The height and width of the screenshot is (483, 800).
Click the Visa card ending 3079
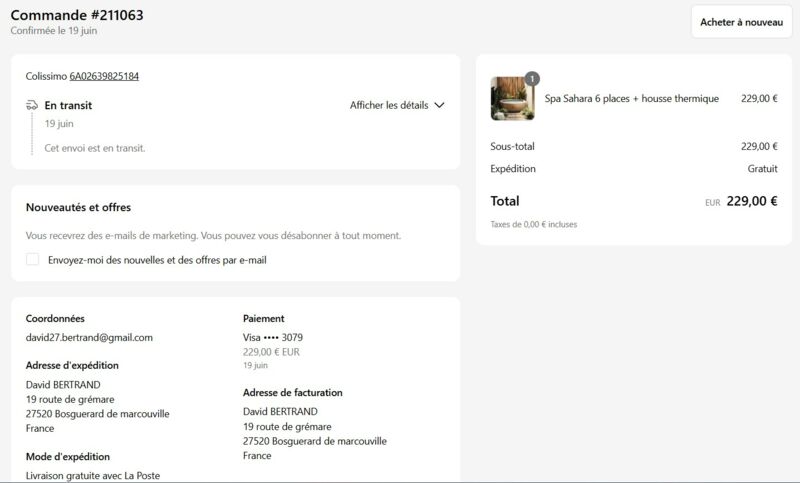[x=273, y=337]
